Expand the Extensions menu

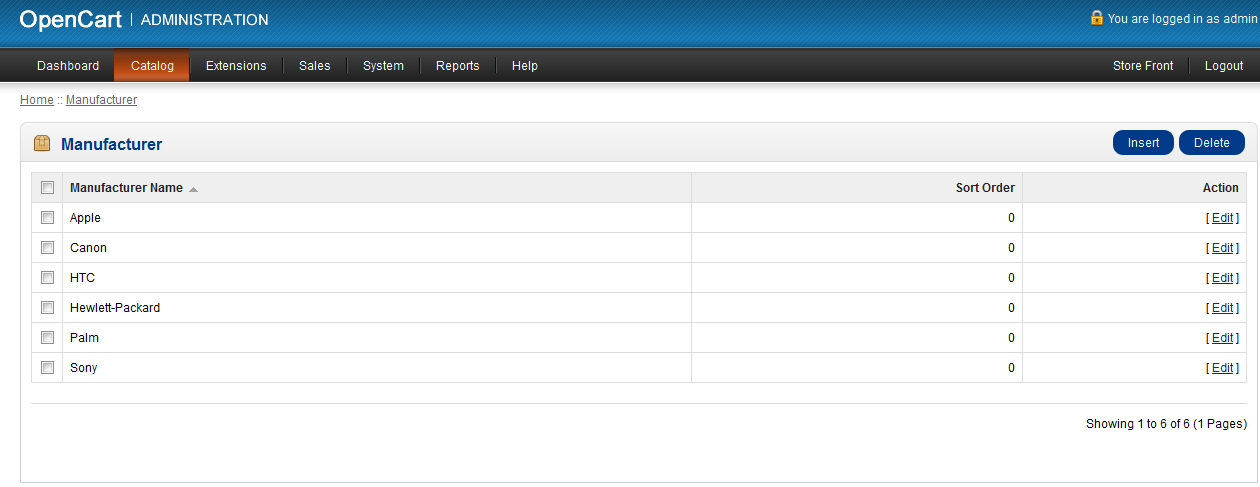236,66
